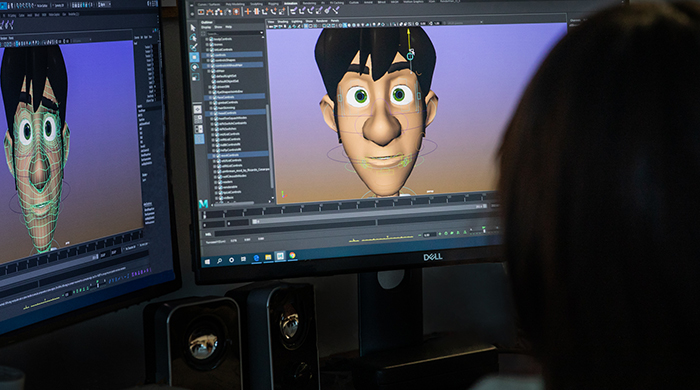The image size is (700, 390).
Task: Open the viewport's Shading menu
Action: 283,21
